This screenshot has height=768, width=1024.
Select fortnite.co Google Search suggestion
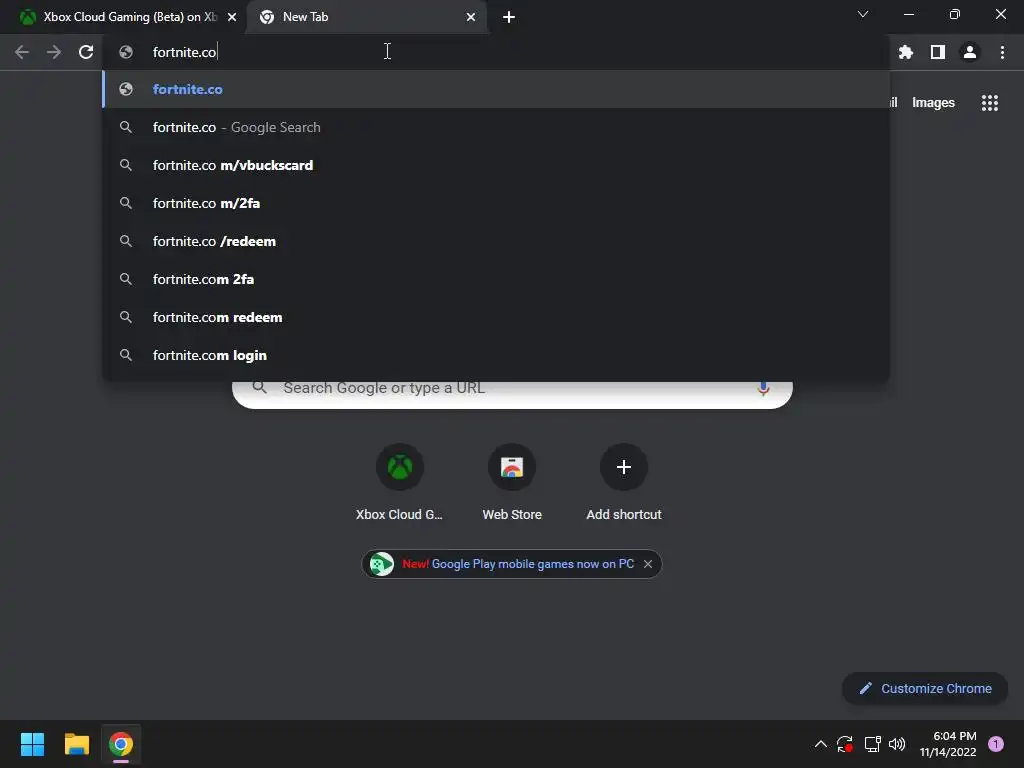coord(496,127)
